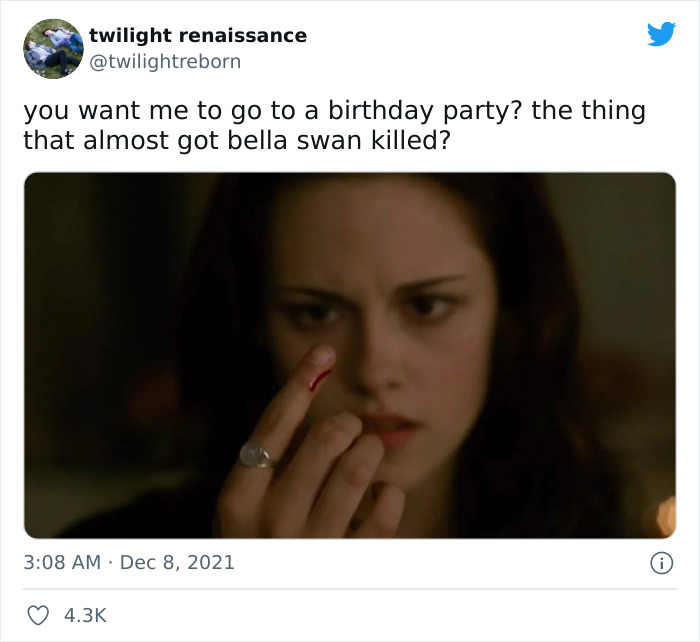Open the attached movie still image
The image size is (700, 642).
(x=350, y=355)
